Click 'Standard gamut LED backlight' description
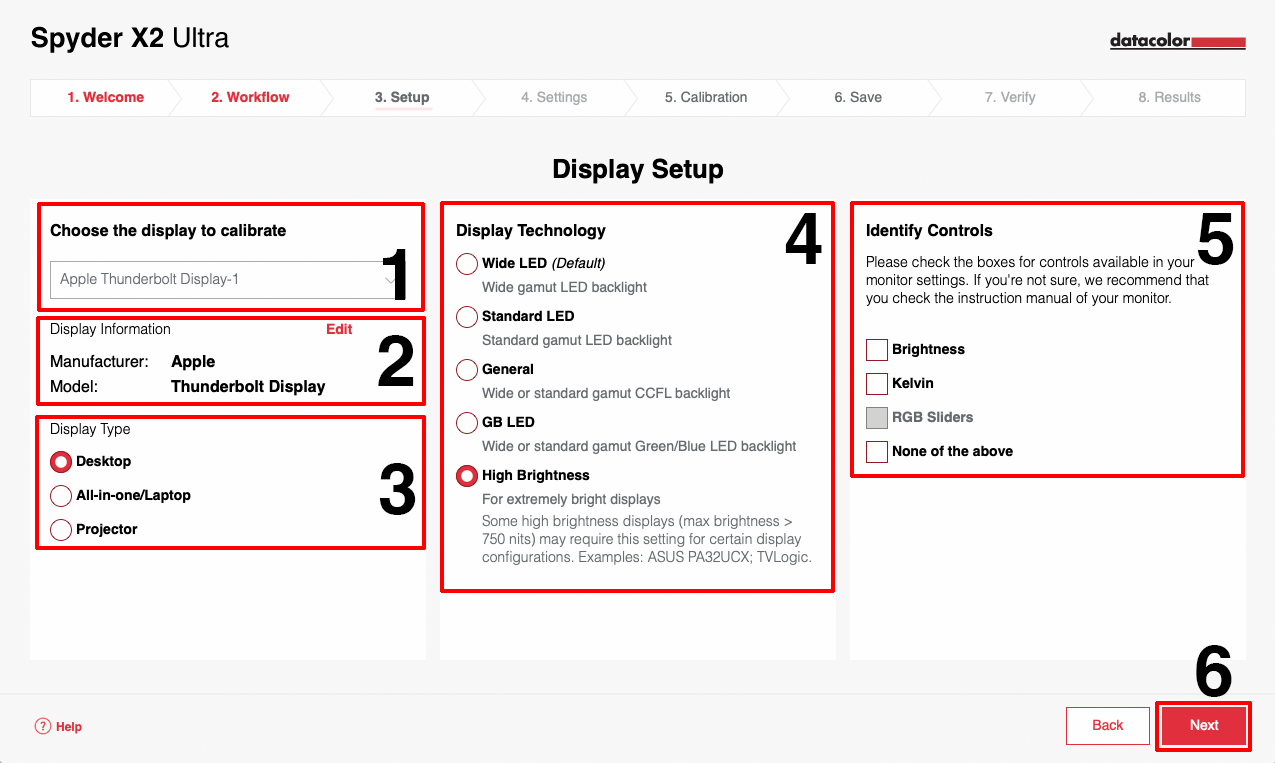Screen dimensions: 1275x763 [577, 340]
